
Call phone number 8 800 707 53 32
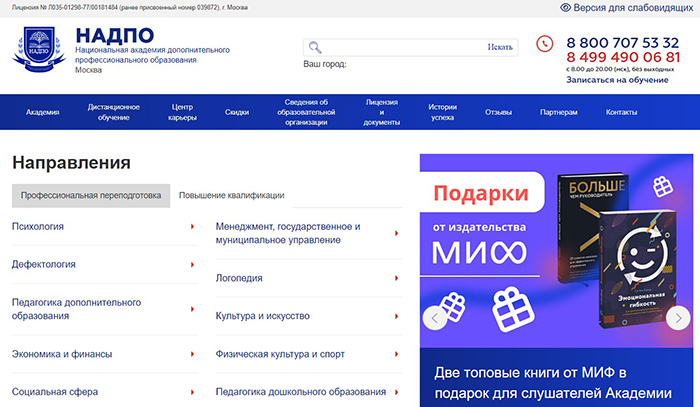622,42
